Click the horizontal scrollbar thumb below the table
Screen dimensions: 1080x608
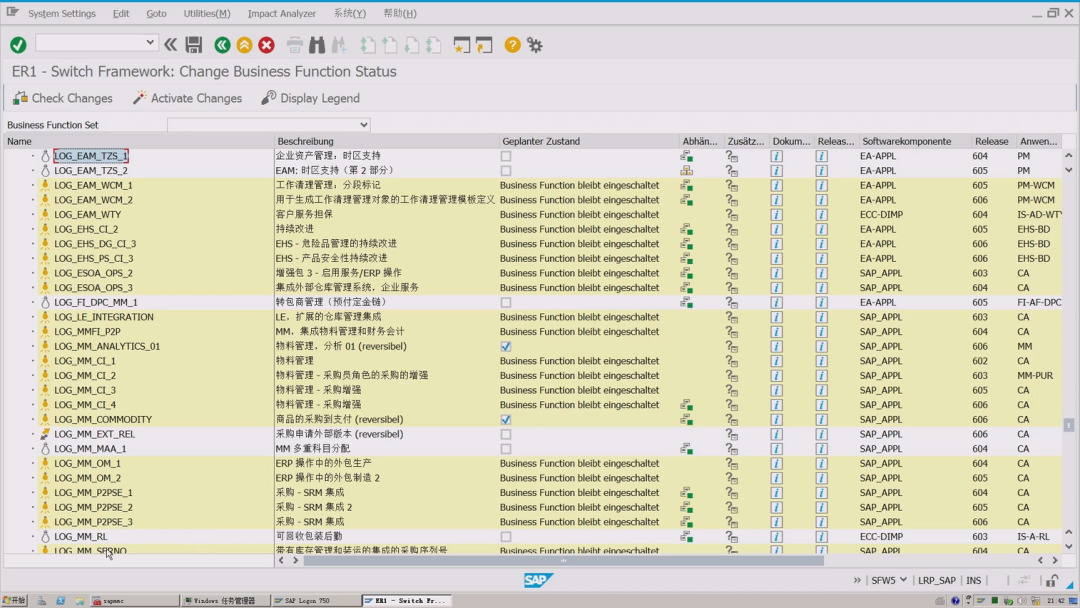[x=563, y=560]
